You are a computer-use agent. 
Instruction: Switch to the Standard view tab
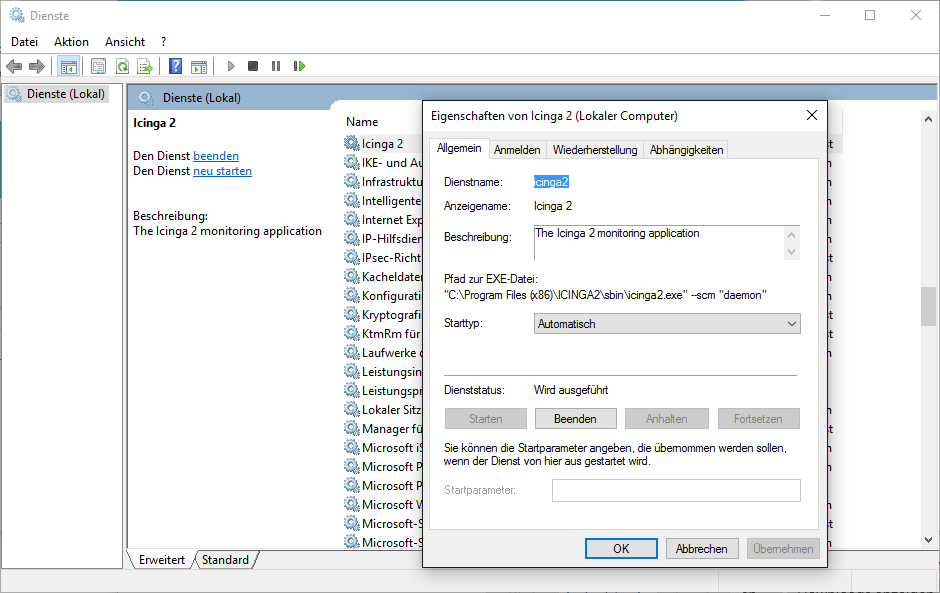[x=225, y=559]
